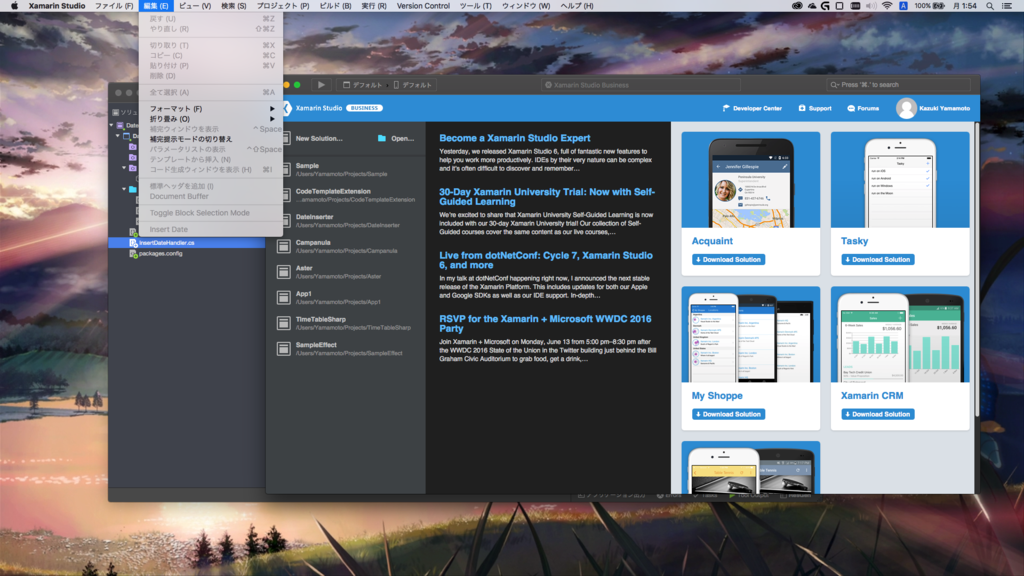1024x576 pixels.
Task: Click the Xamarin Studio Business status field
Action: 641,85
